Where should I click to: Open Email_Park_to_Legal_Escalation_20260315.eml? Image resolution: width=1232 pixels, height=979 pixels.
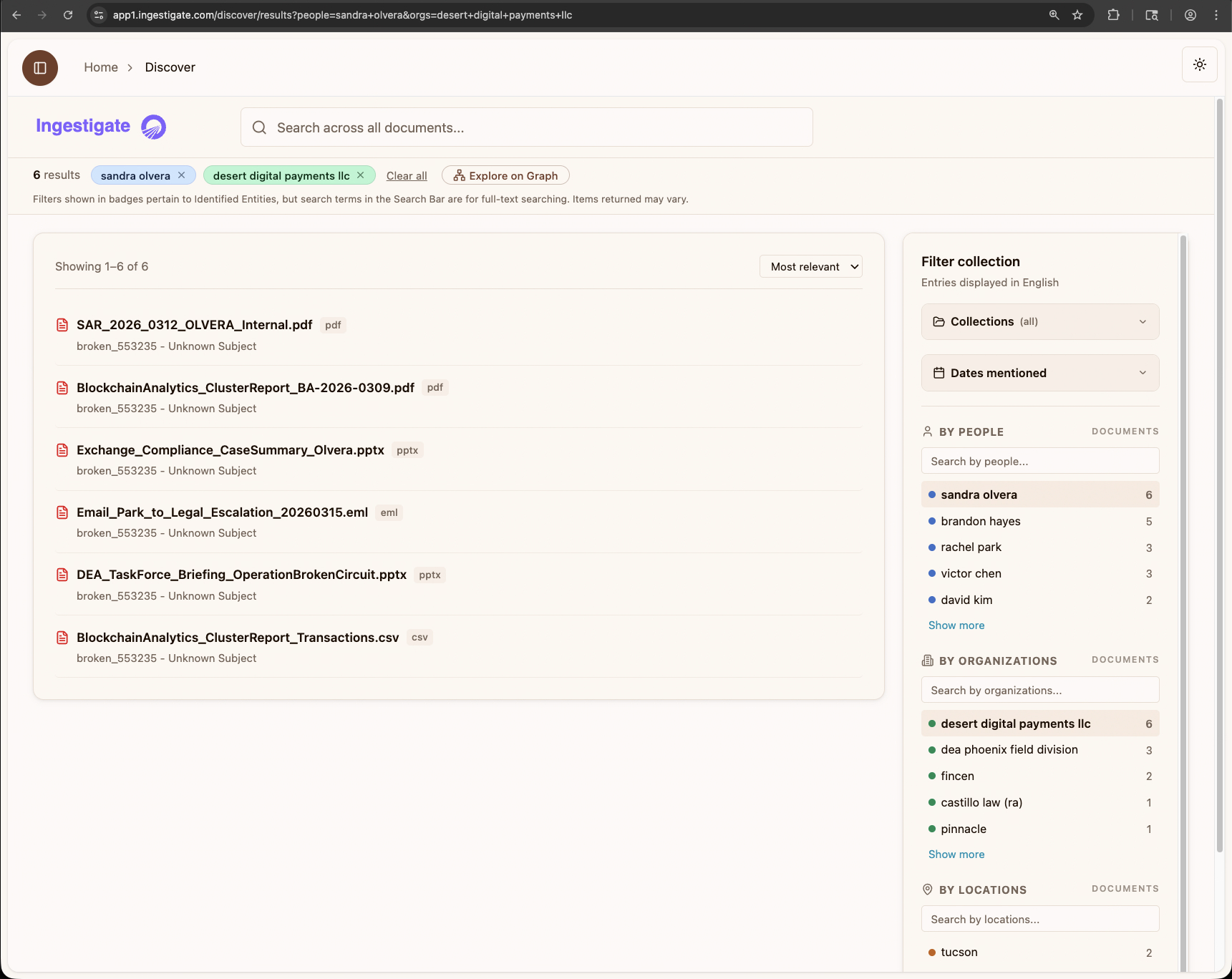(x=222, y=512)
